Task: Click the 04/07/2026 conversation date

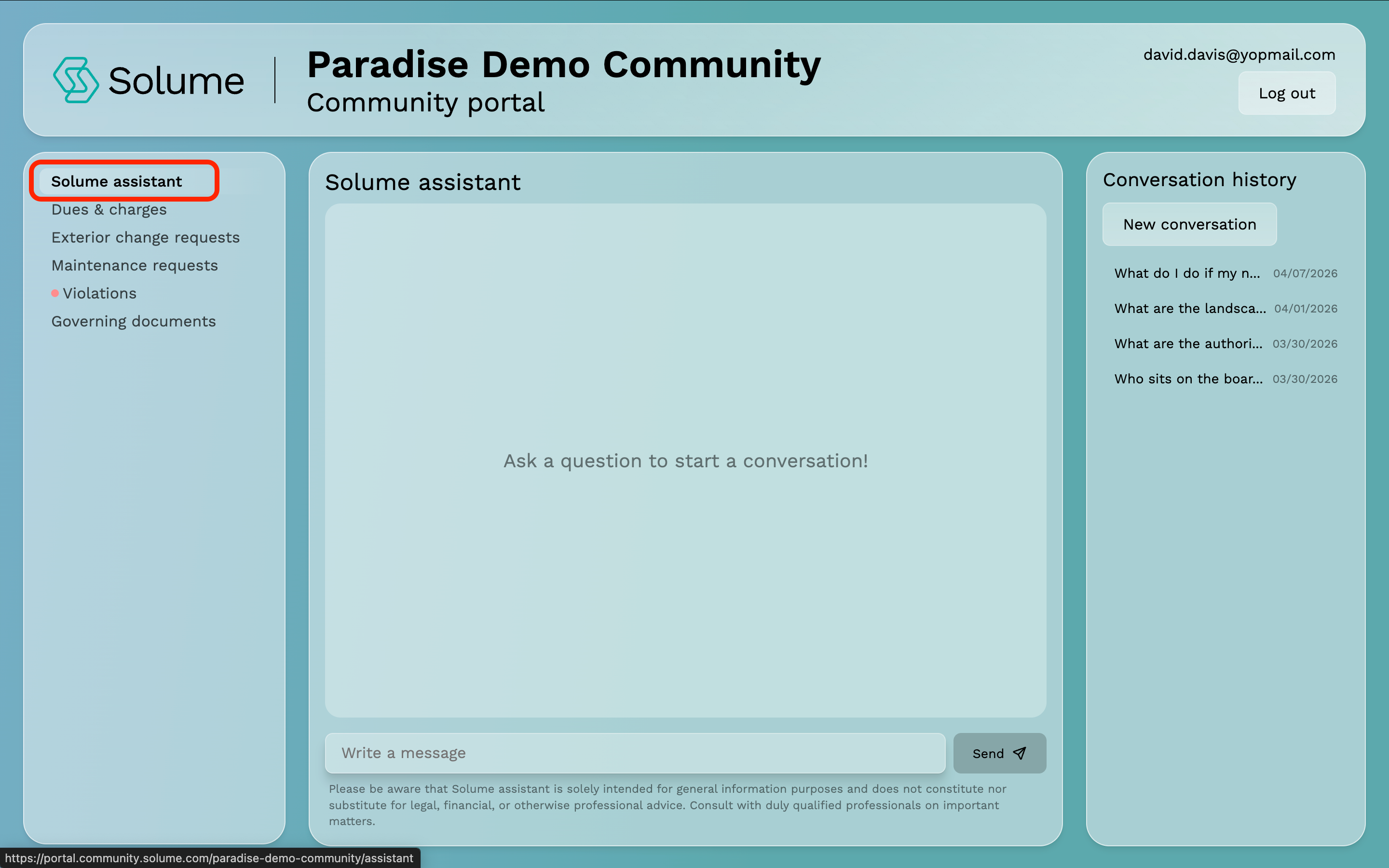Action: point(1305,274)
